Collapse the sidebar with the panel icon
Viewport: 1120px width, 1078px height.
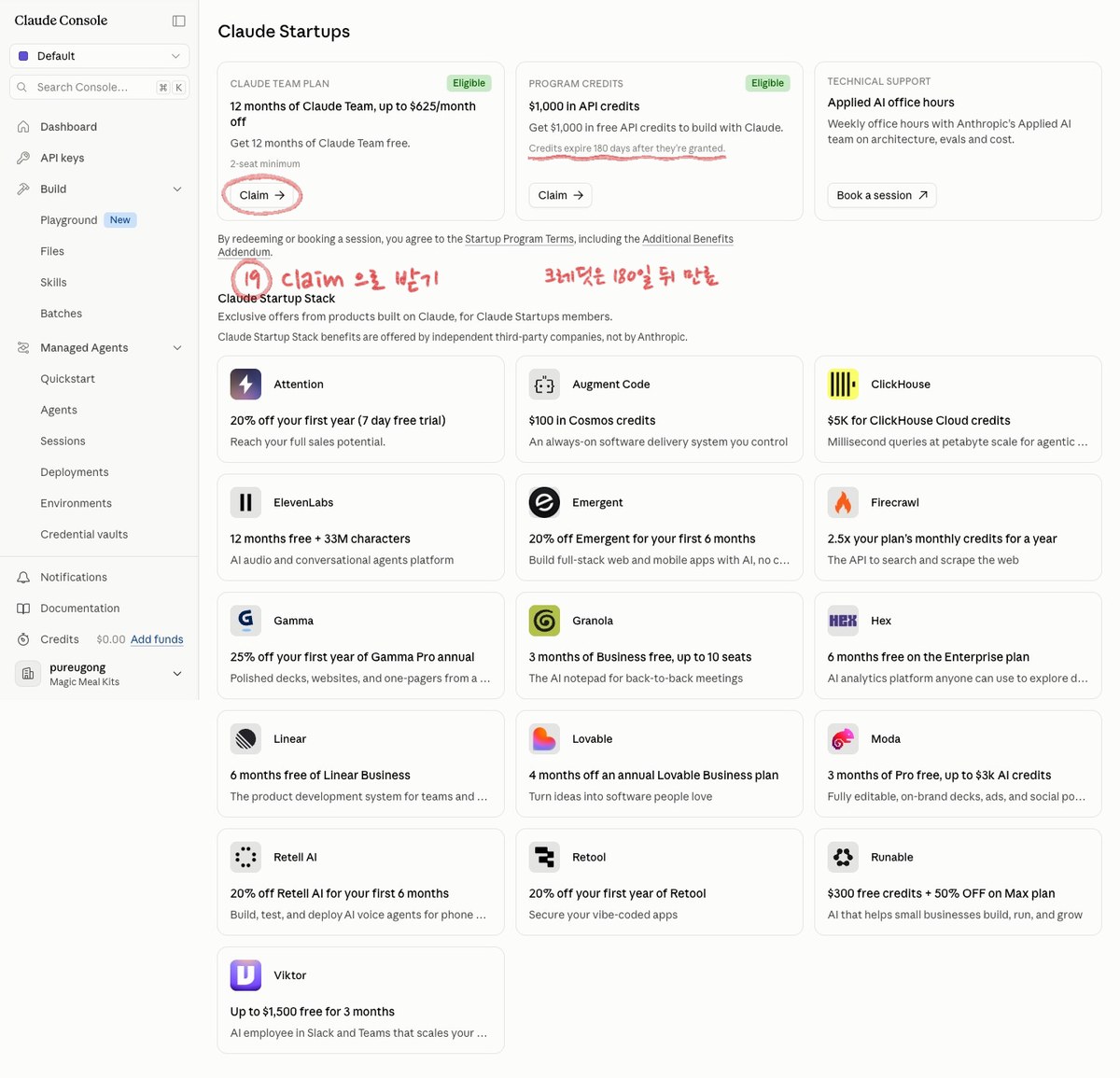tap(179, 21)
